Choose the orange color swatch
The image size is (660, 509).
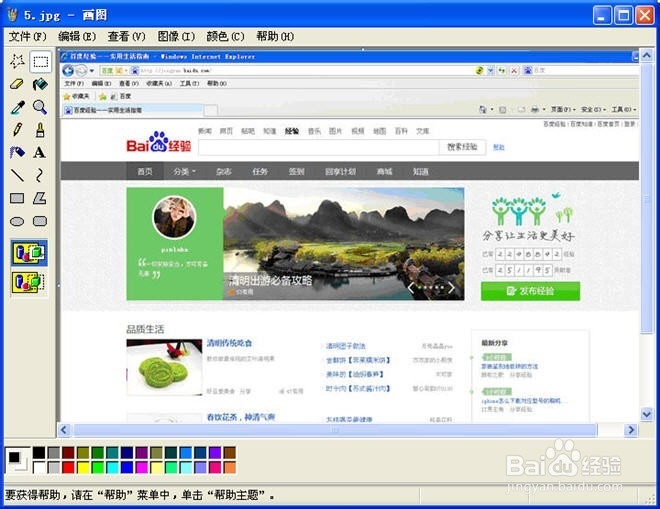(x=229, y=467)
